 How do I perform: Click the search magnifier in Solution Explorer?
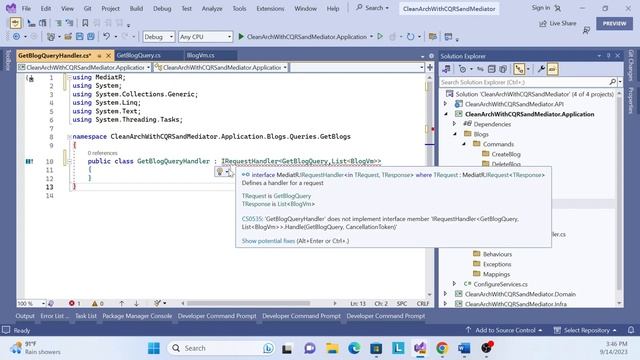613,82
